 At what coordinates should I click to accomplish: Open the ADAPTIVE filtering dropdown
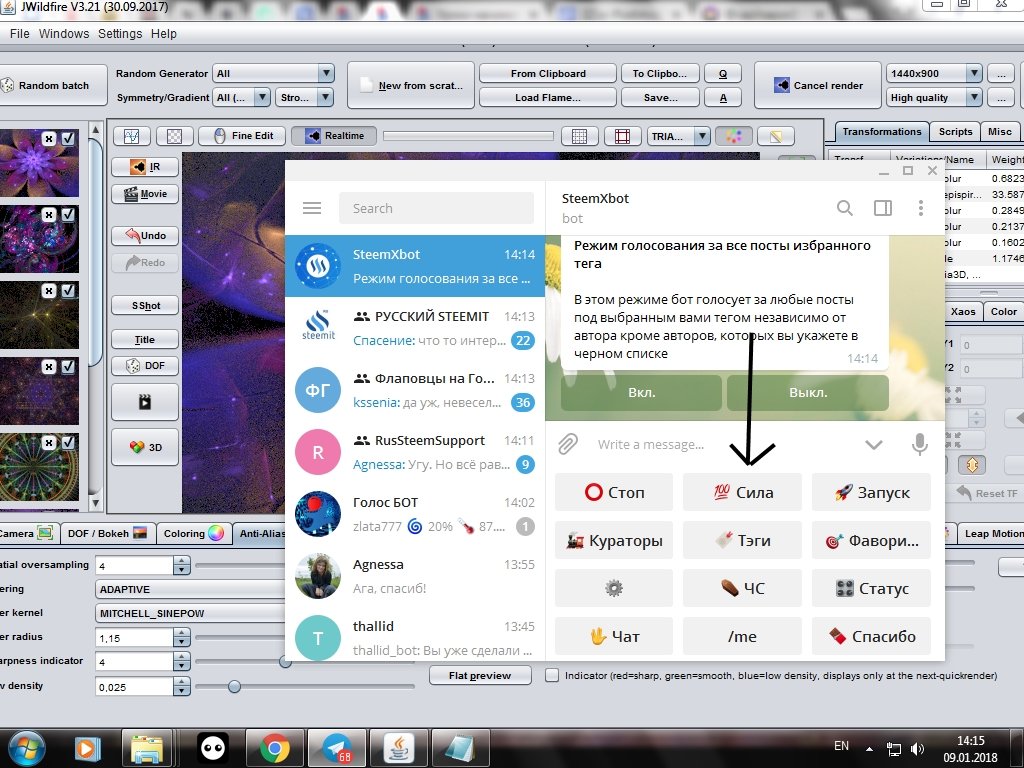pos(191,589)
